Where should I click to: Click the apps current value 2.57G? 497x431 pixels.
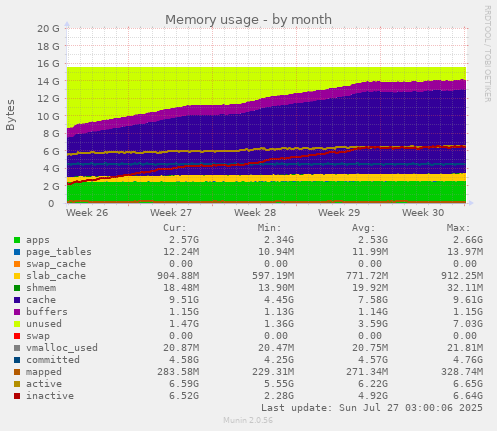[x=184, y=240]
